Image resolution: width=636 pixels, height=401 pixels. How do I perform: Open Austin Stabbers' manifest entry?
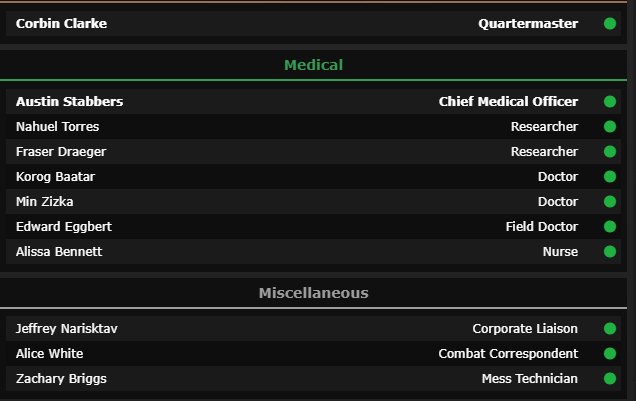click(x=70, y=102)
